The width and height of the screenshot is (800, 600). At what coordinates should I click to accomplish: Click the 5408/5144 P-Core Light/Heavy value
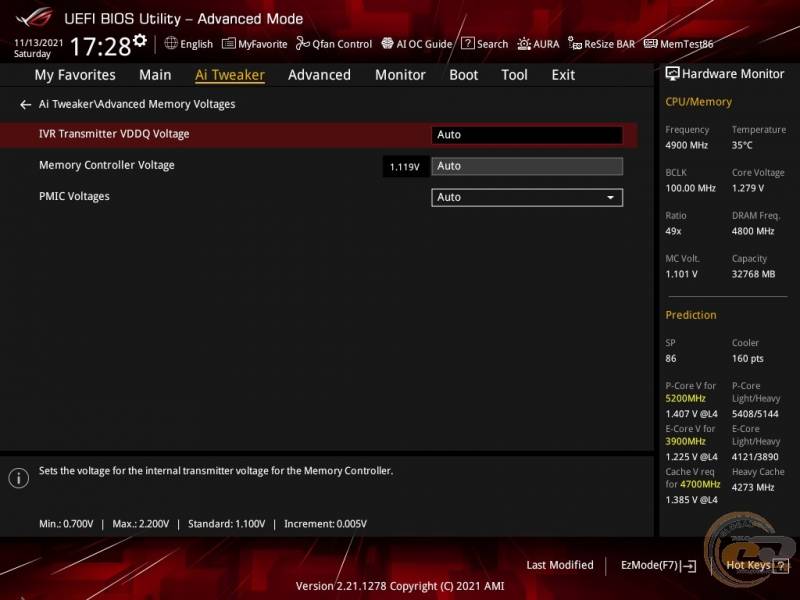(x=755, y=414)
